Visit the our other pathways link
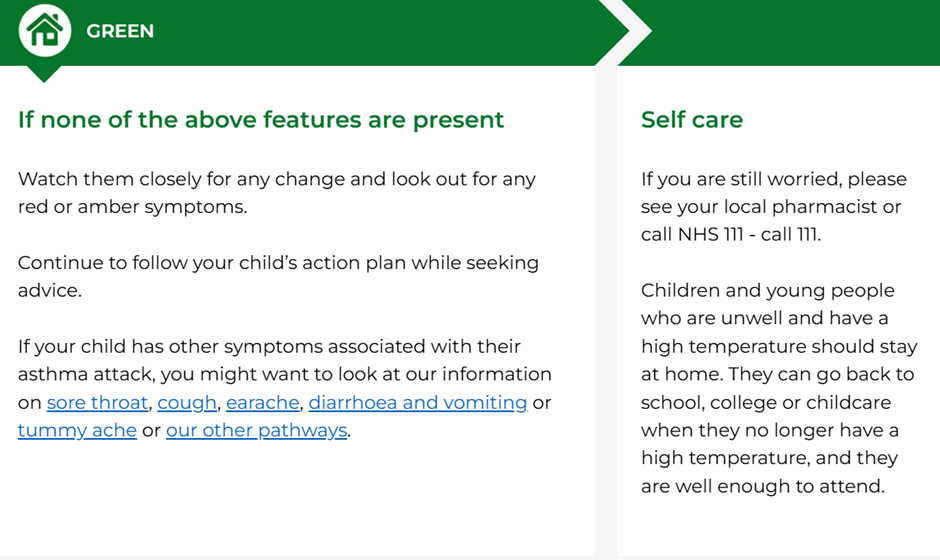Viewport: 940px width, 560px height. pyautogui.click(x=256, y=431)
